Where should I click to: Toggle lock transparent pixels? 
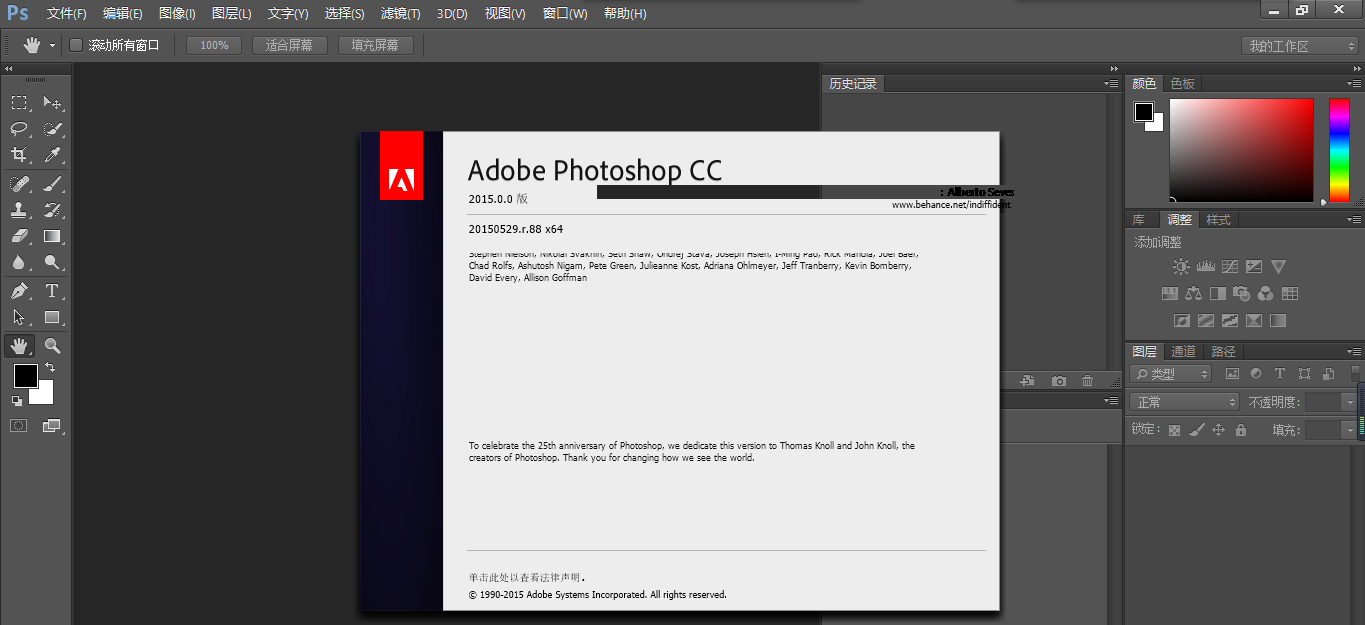point(1175,430)
